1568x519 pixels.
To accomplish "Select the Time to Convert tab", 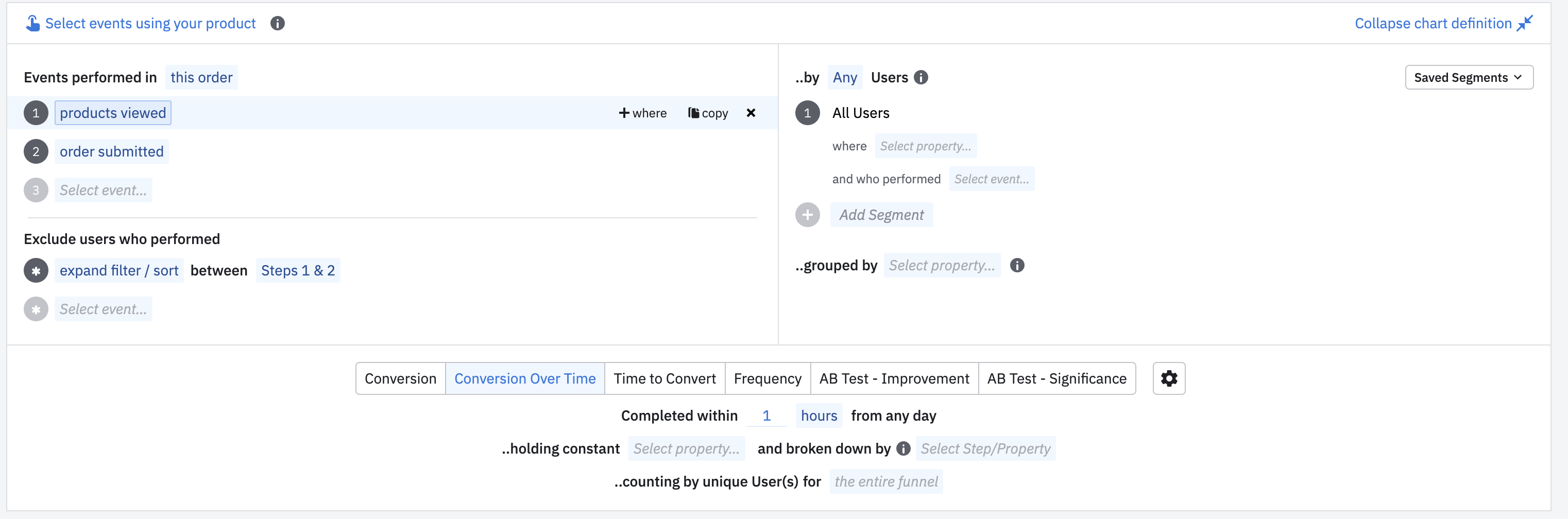I will tap(664, 378).
